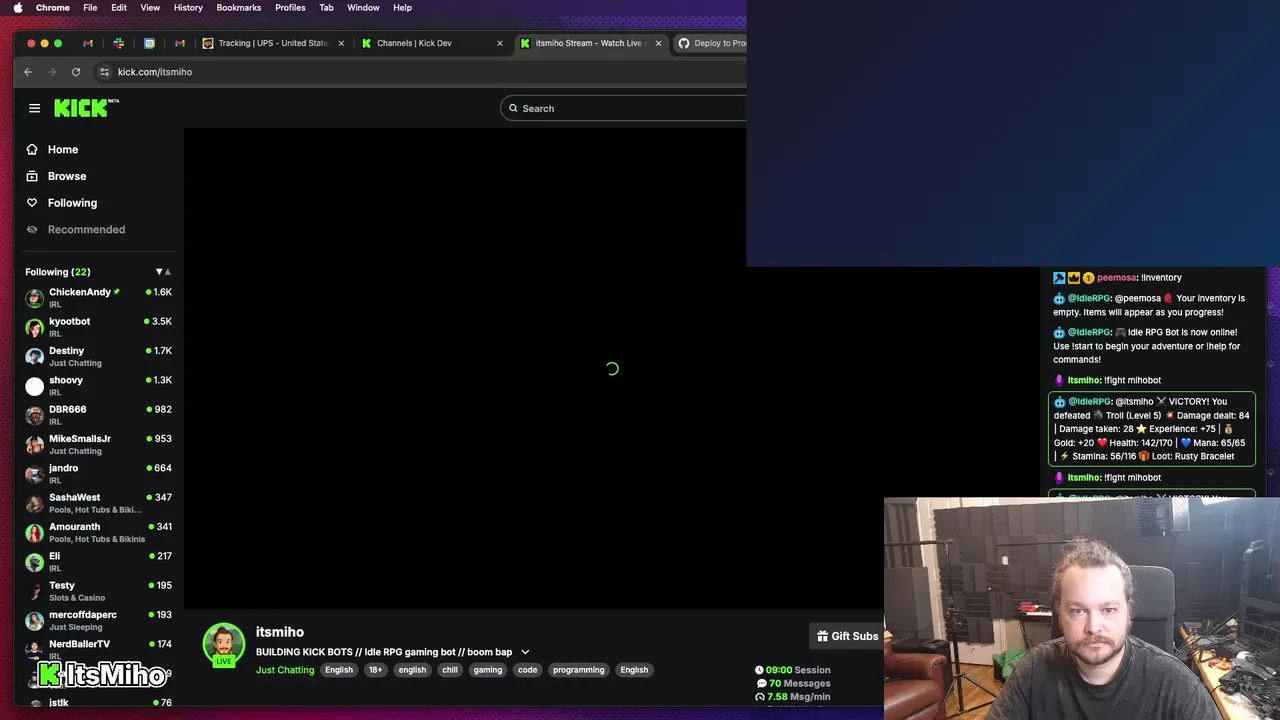The height and width of the screenshot is (720, 1280).
Task: Click the loading spinner in video player
Action: point(612,369)
